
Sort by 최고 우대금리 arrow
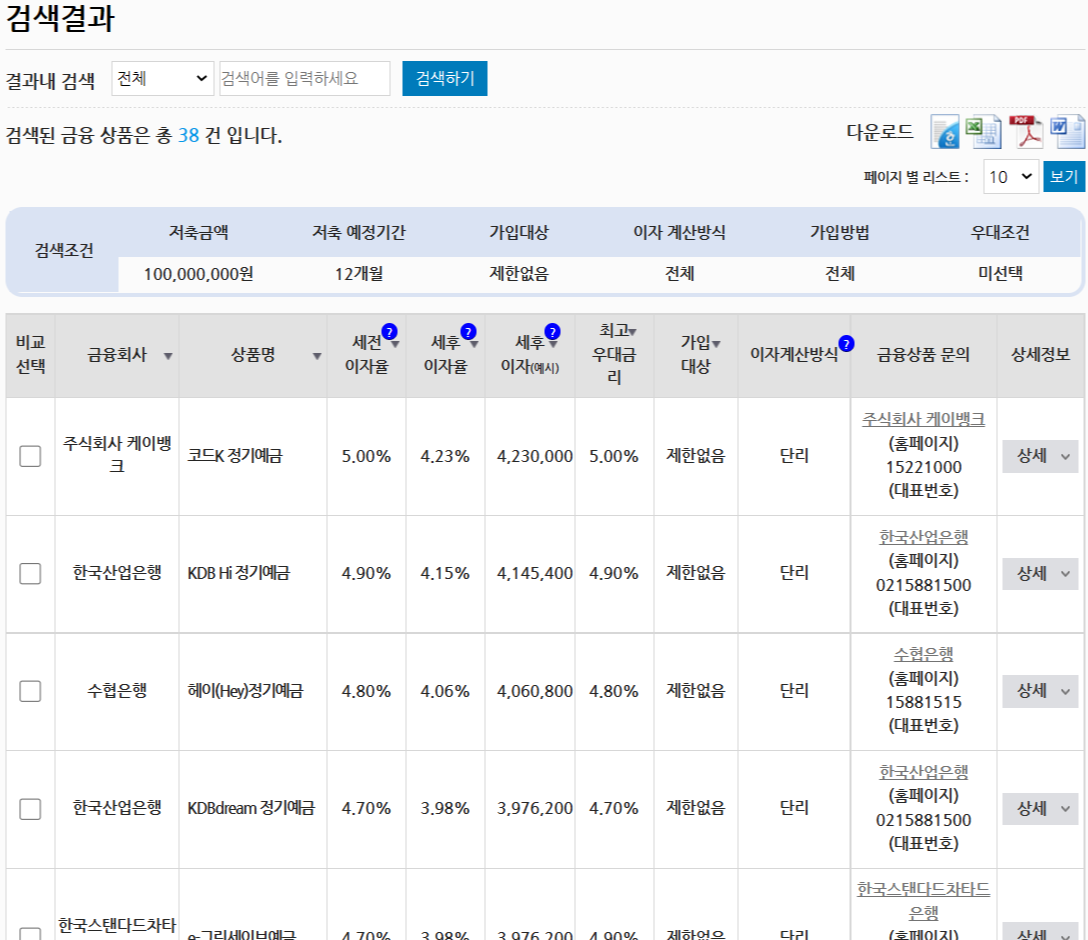click(x=633, y=332)
